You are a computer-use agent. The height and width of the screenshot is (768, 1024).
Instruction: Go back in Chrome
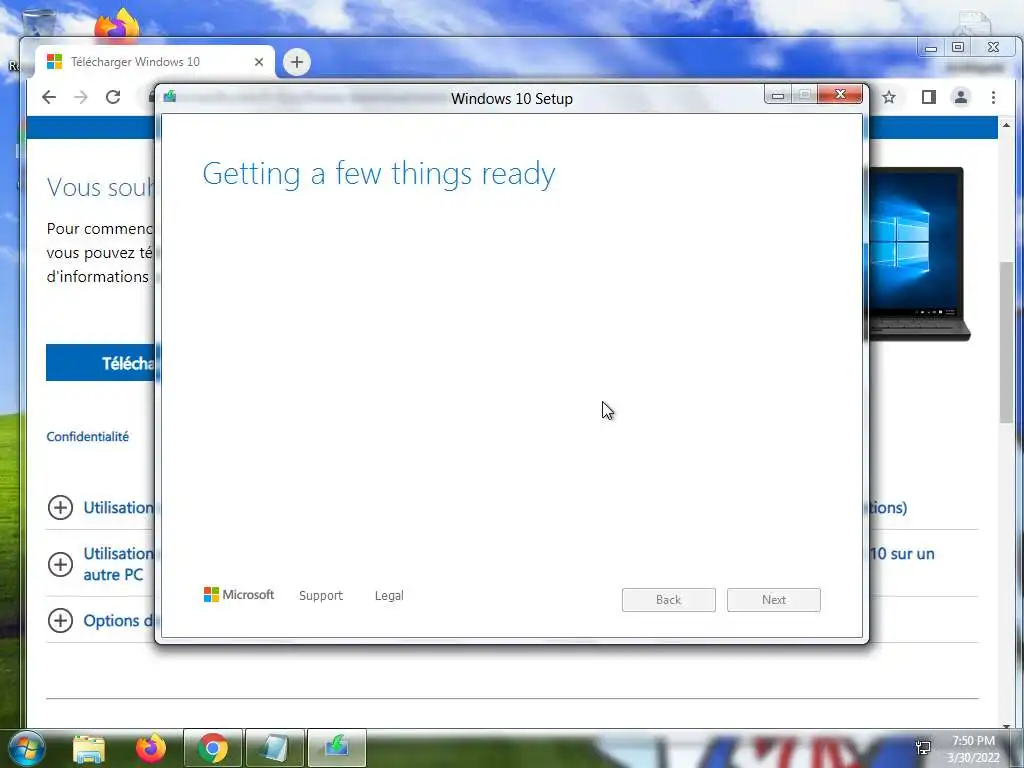click(49, 97)
